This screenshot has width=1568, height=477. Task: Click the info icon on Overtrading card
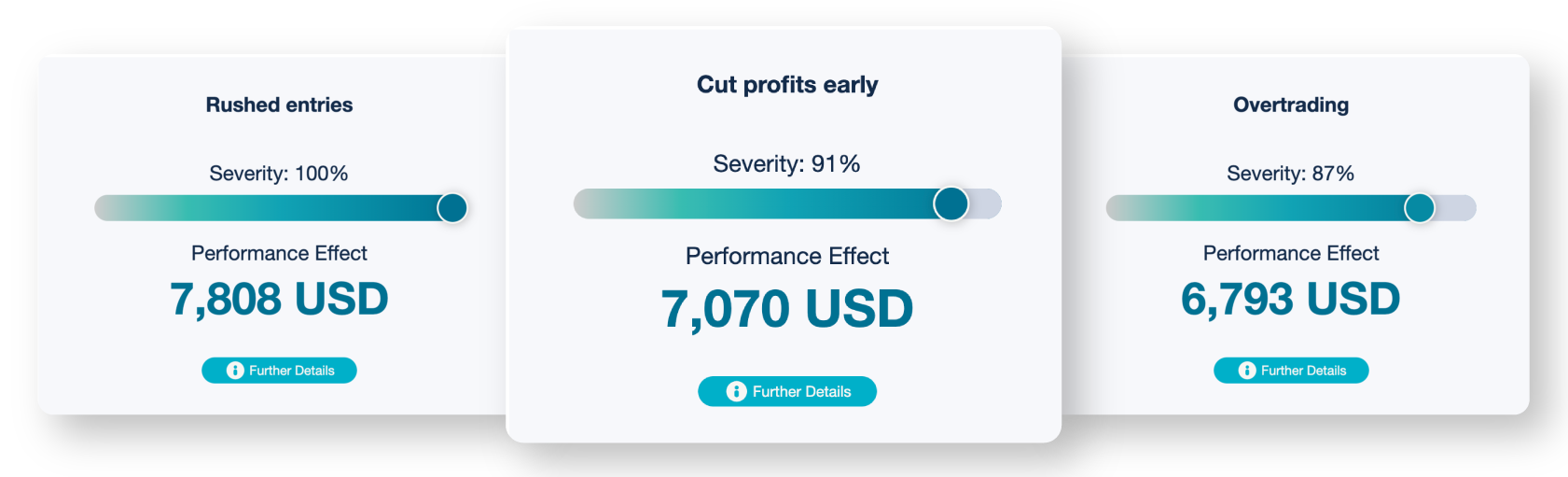point(1246,371)
